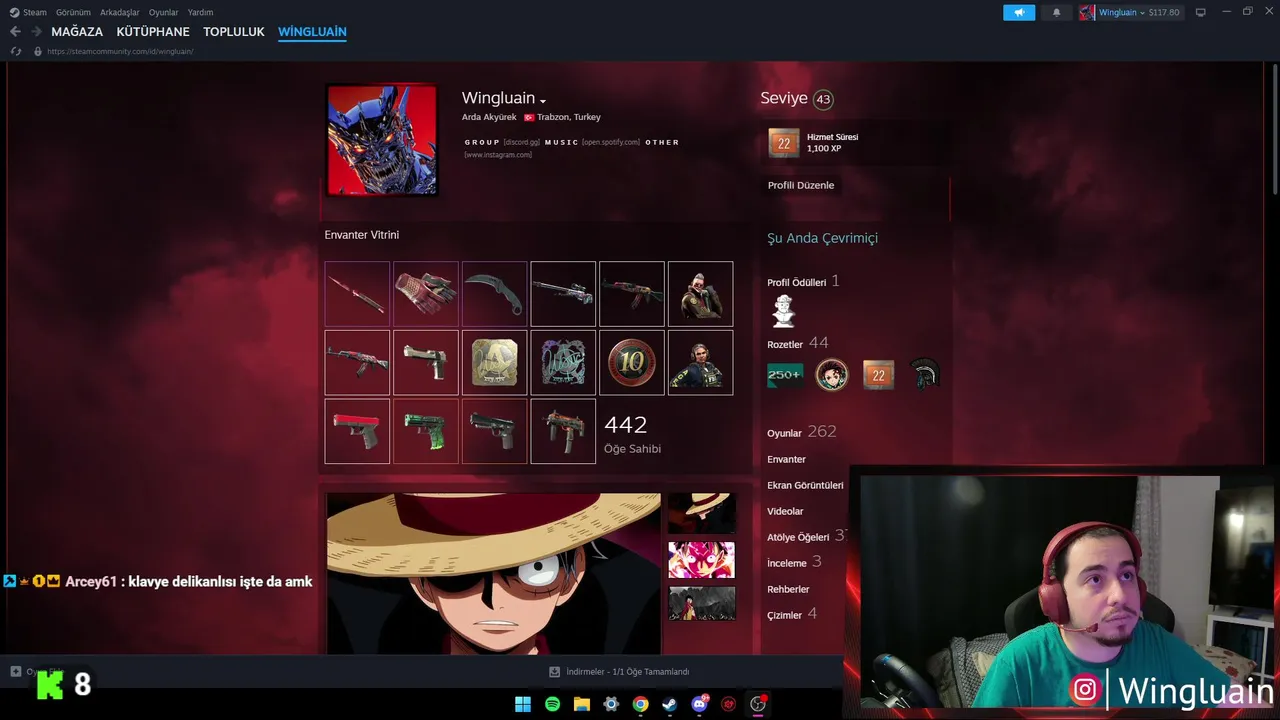Open İndirmeler downloads status bar
Screen dimensions: 1280x720
point(620,672)
